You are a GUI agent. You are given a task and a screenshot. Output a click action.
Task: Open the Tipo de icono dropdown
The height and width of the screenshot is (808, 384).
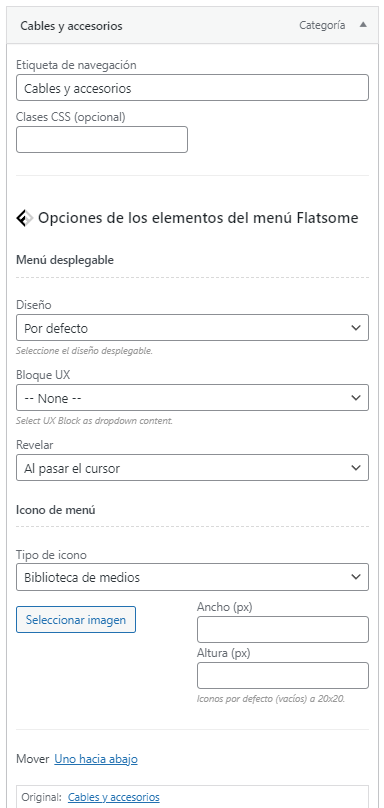point(192,577)
